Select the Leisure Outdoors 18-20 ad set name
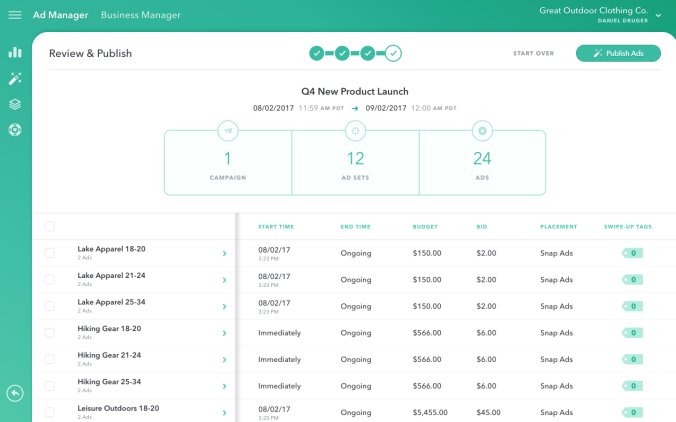The image size is (676, 422). tap(119, 408)
